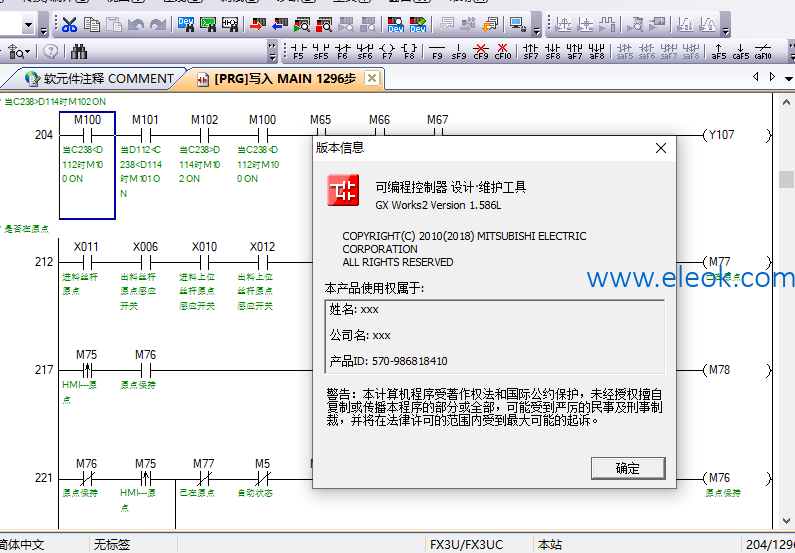
Task: Click the windows with orange arrow icon
Action: click(490, 24)
